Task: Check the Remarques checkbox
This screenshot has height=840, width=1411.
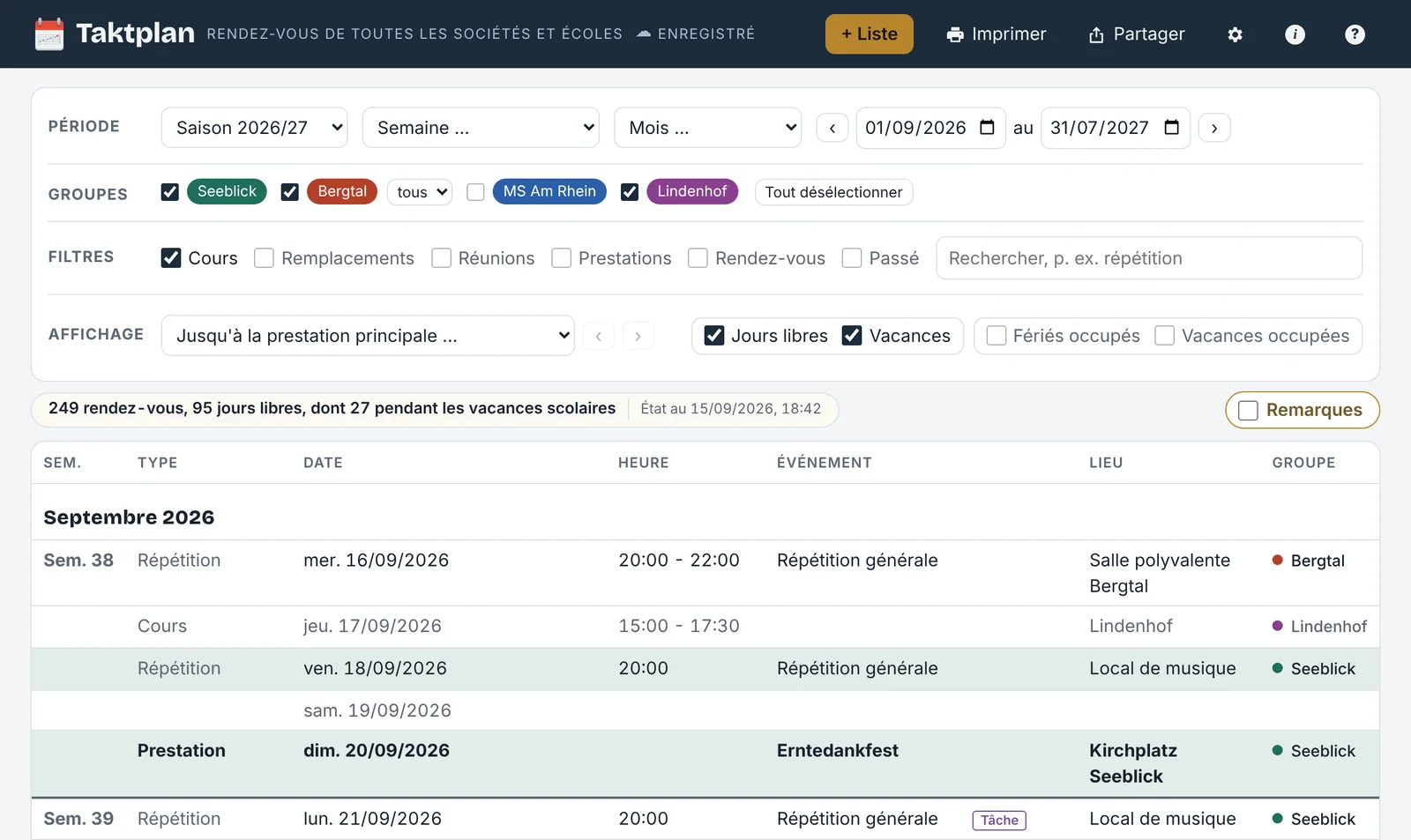Action: 1248,410
